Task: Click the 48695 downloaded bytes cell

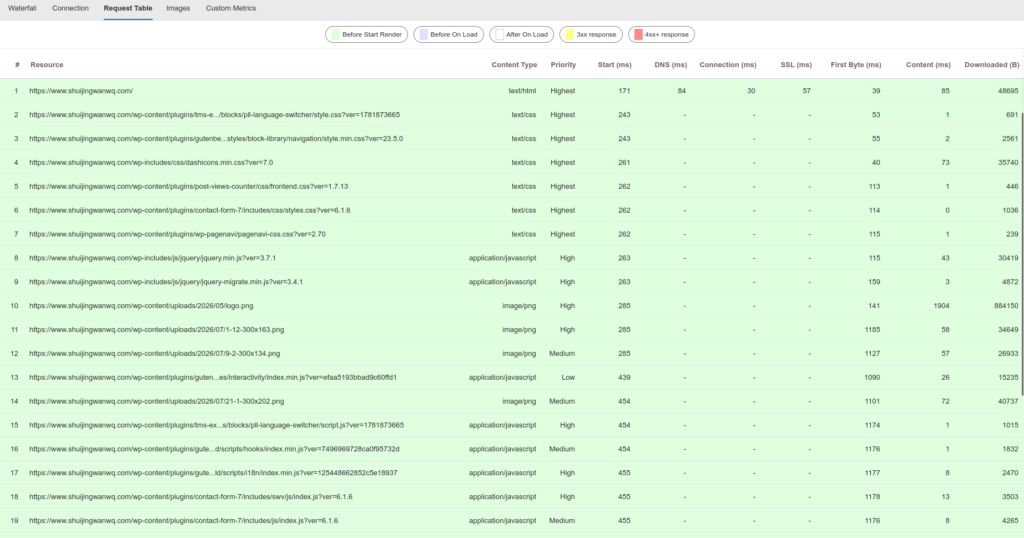Action: [1008, 91]
